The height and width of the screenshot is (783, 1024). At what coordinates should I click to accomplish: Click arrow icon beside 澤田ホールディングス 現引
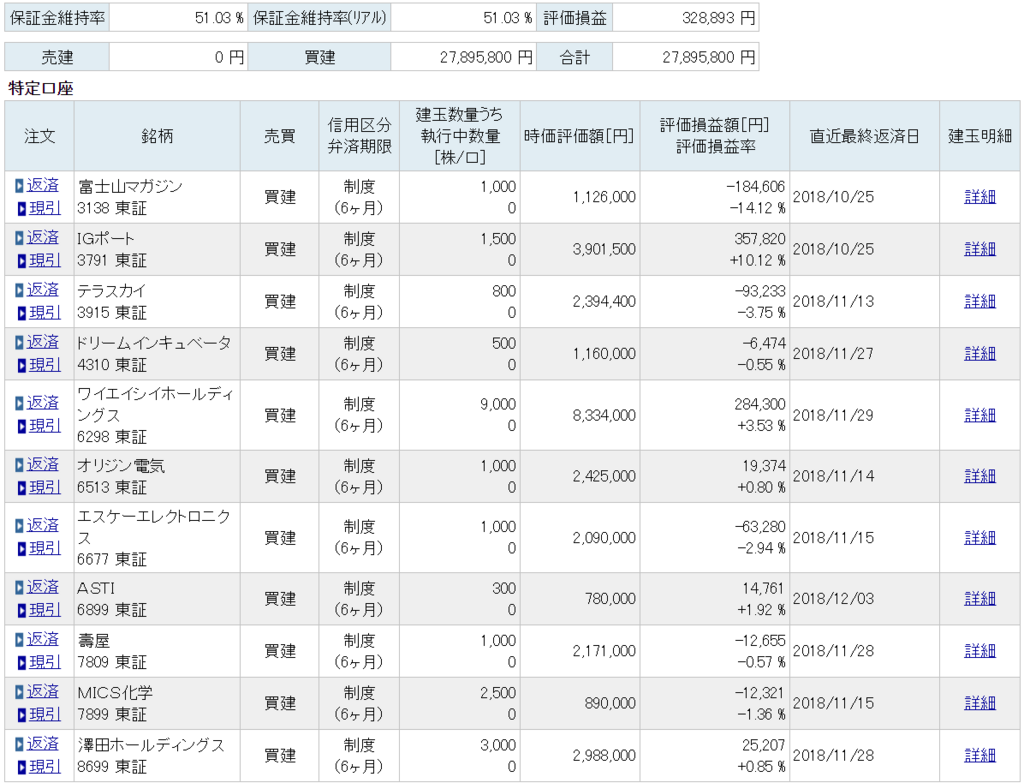22,767
